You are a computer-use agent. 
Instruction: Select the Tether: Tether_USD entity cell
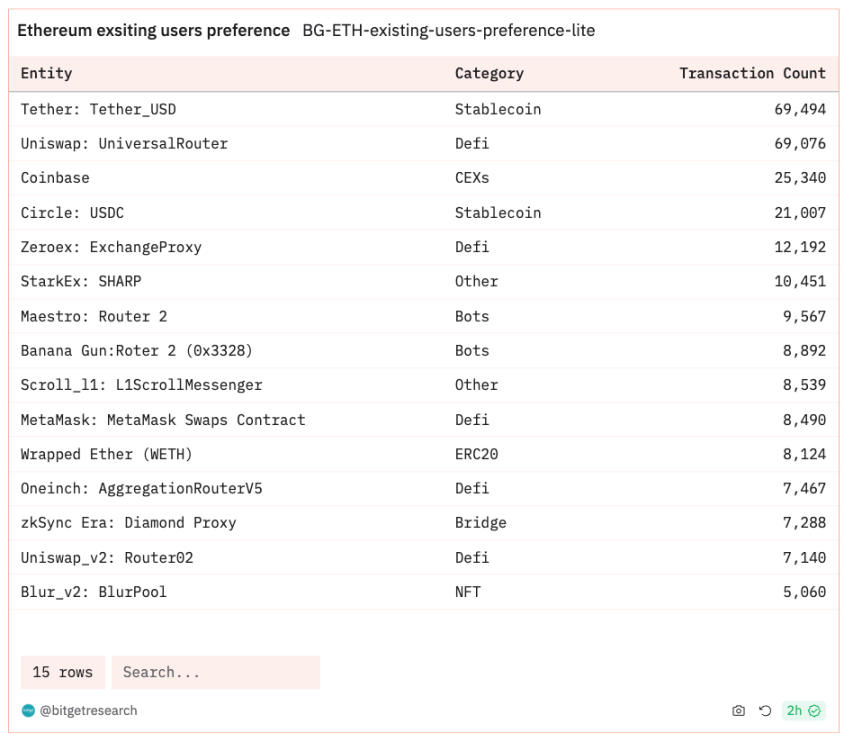click(98, 109)
